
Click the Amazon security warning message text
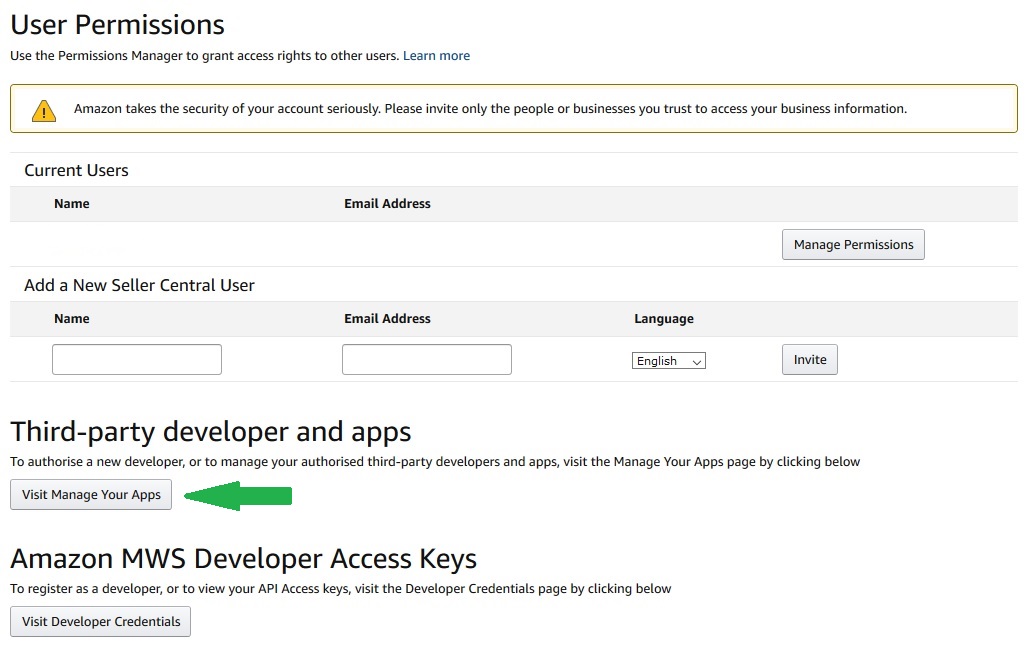click(490, 108)
